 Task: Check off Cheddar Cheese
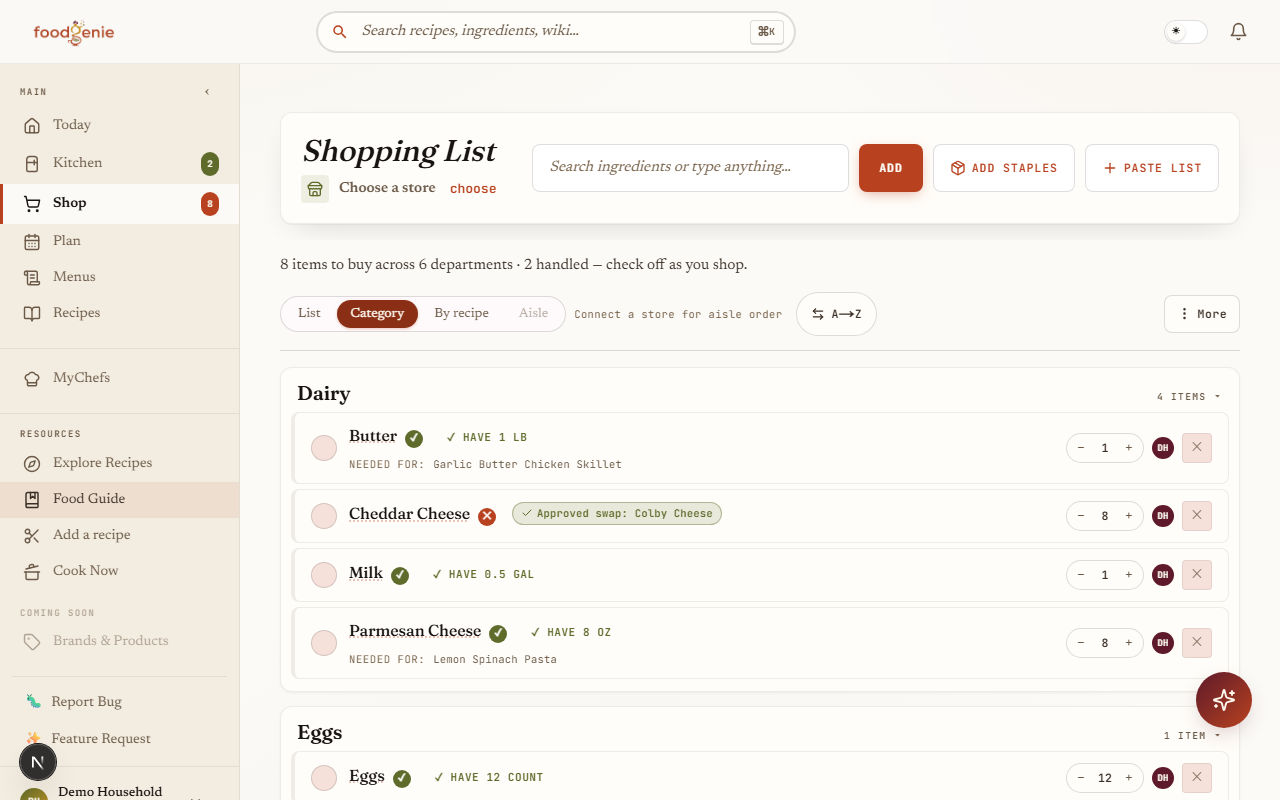324,516
